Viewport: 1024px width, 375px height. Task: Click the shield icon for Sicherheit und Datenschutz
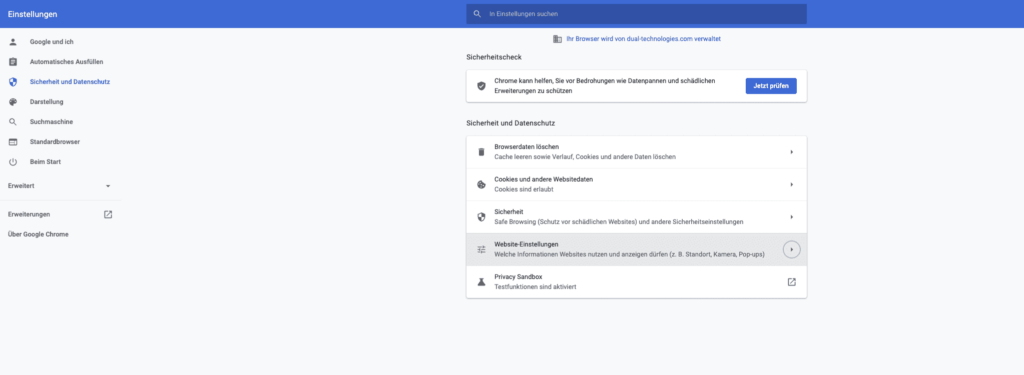pos(12,82)
